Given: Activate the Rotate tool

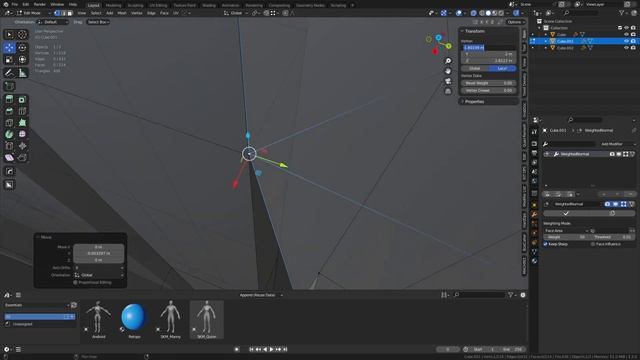Looking at the screenshot, I should [22, 47].
